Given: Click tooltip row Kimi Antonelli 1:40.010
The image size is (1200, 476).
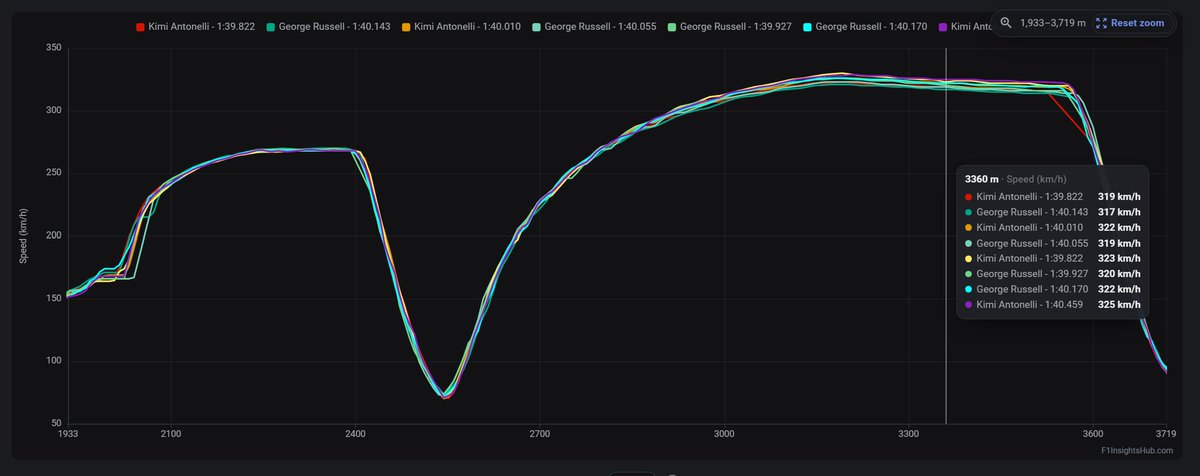Looking at the screenshot, I should coord(1053,227).
